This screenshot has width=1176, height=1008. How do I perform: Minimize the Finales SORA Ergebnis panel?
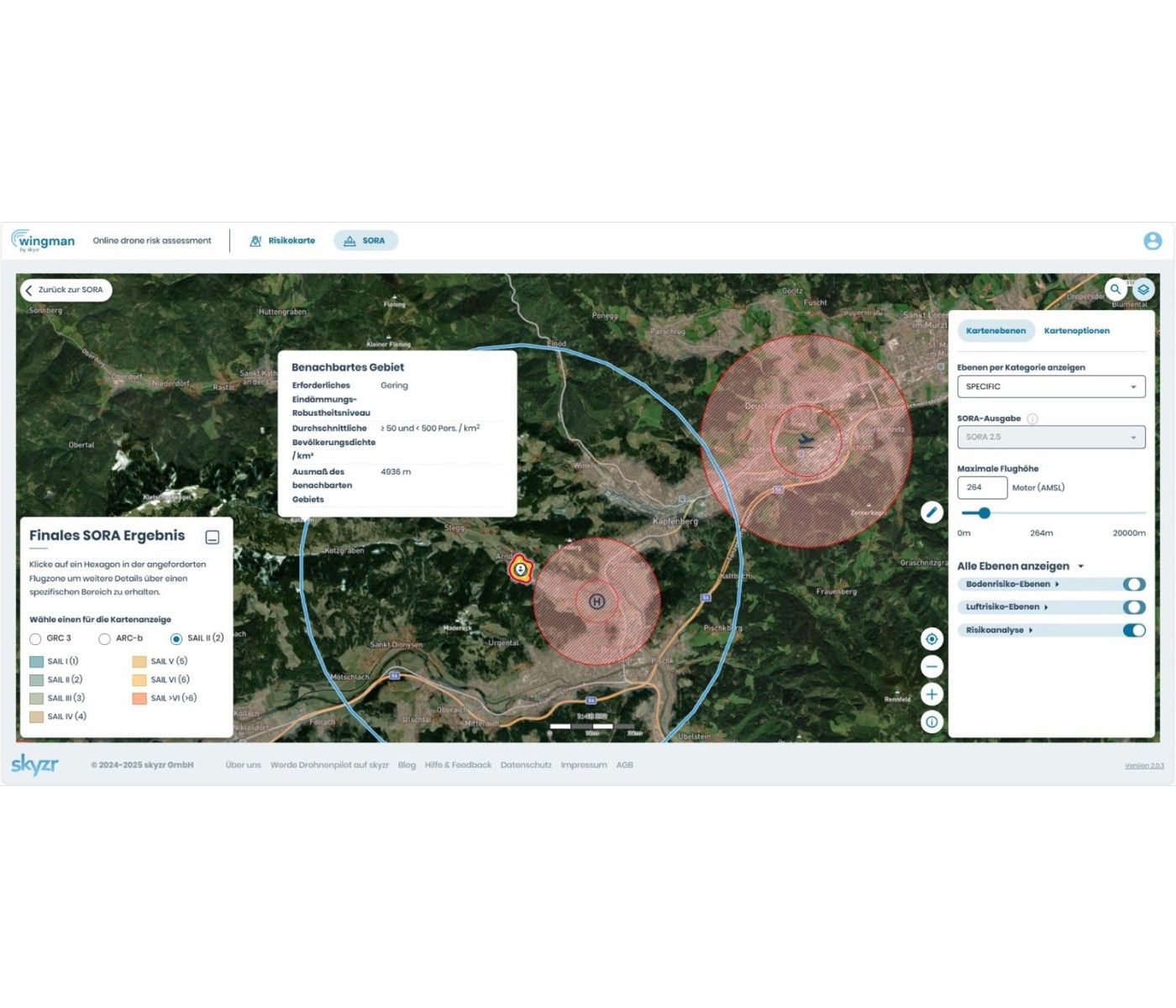coord(213,538)
